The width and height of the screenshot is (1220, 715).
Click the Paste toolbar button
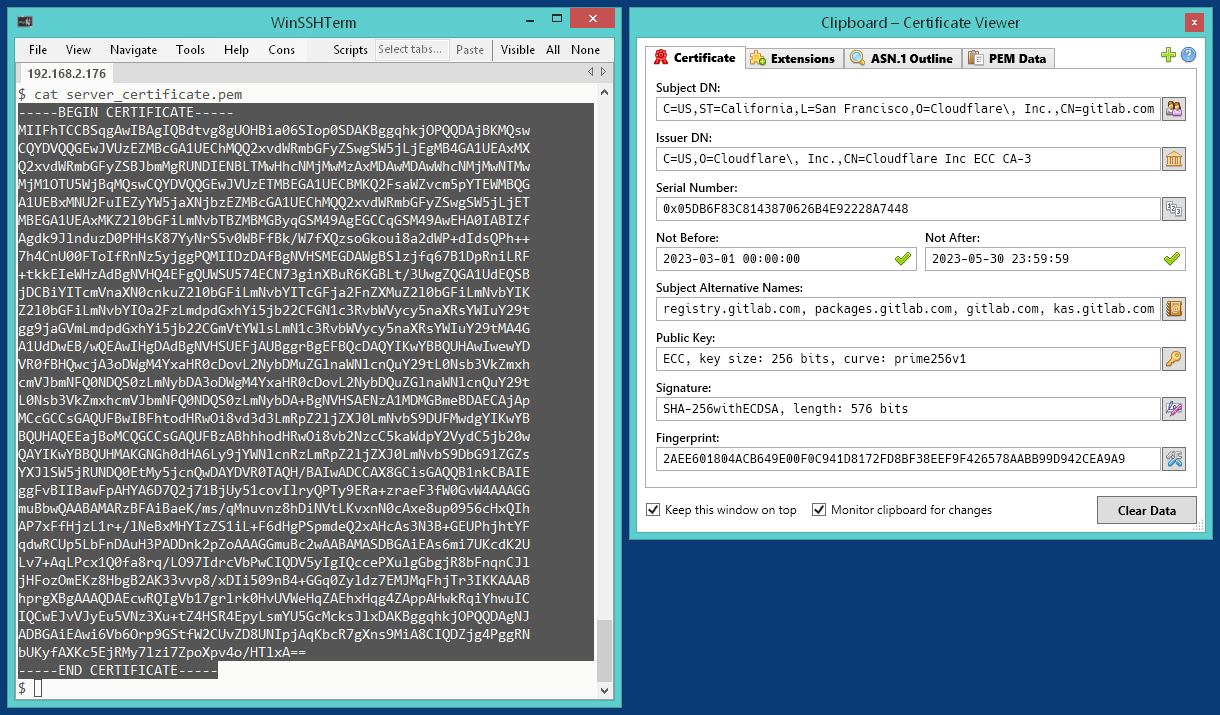tap(470, 50)
